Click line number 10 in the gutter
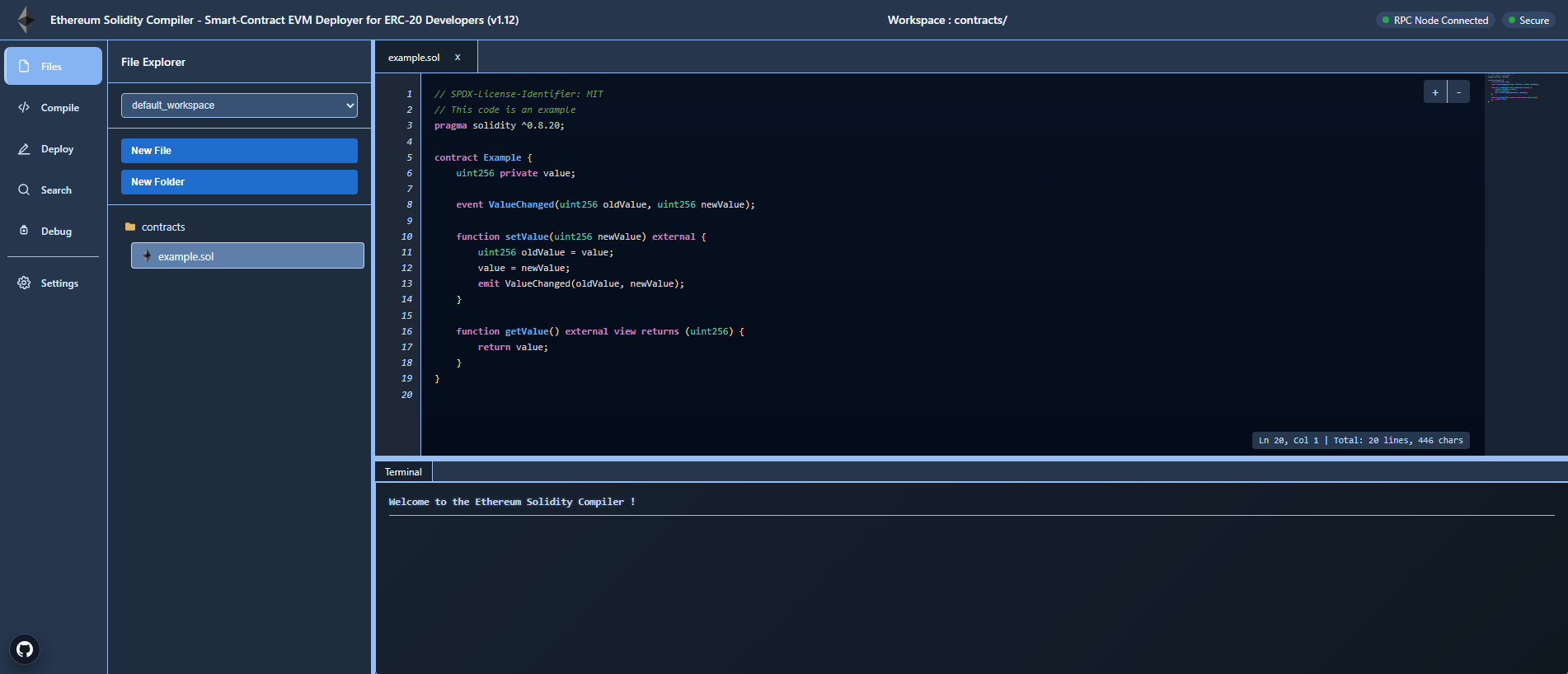 [x=406, y=236]
